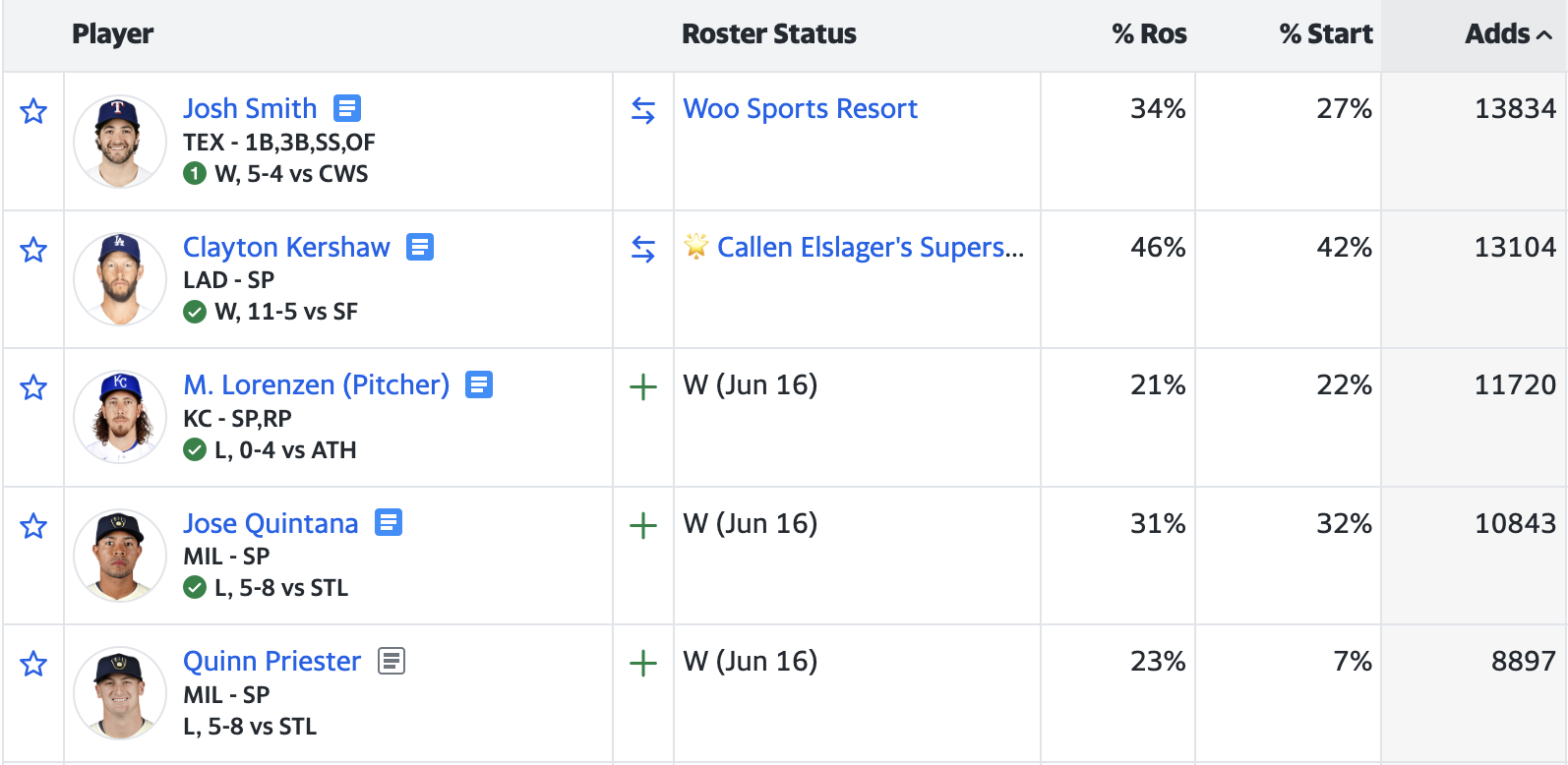Add Jose Quintana to roster
Image resolution: width=1568 pixels, height=765 pixels.
point(643,526)
